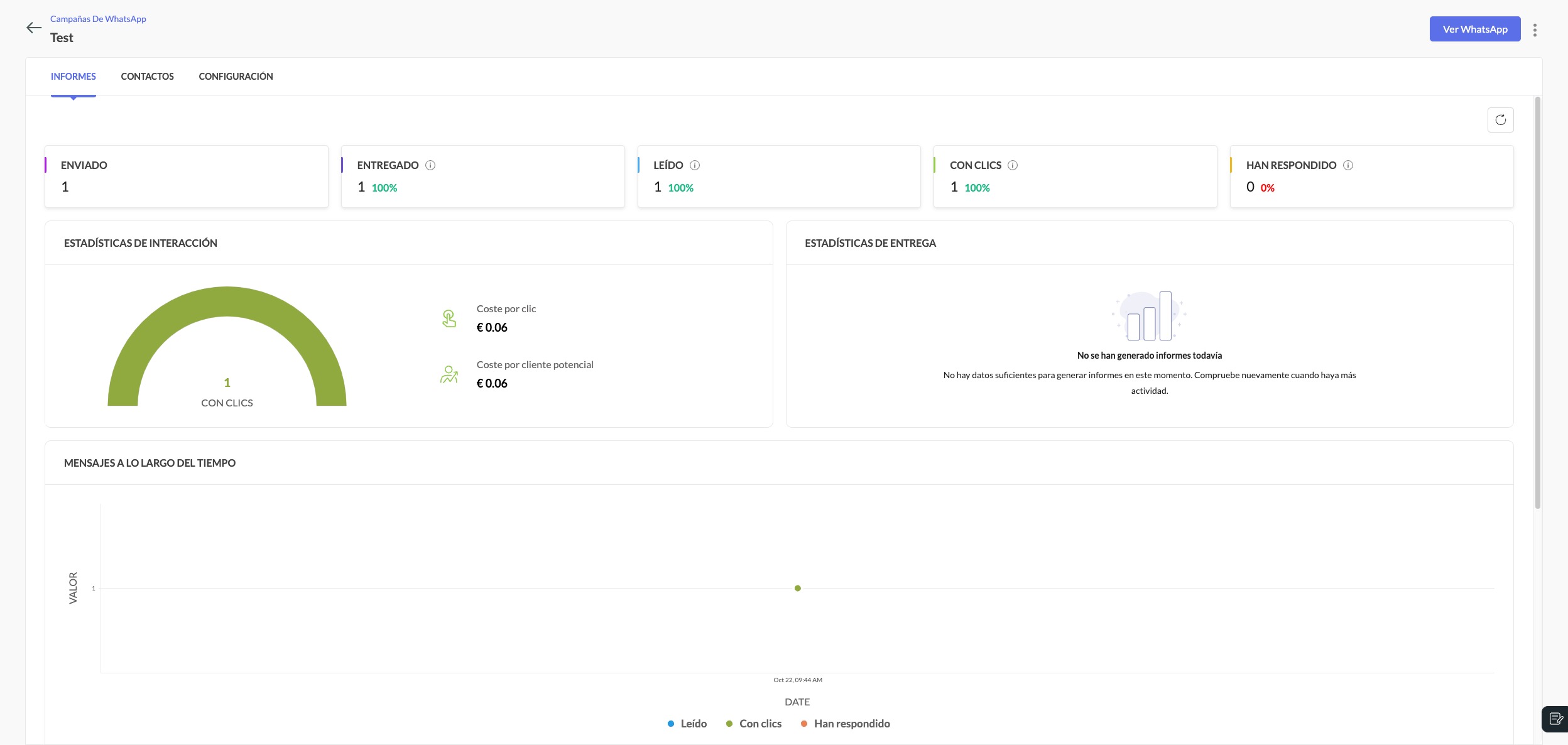Toggle Leído series in chart legend

coord(687,724)
